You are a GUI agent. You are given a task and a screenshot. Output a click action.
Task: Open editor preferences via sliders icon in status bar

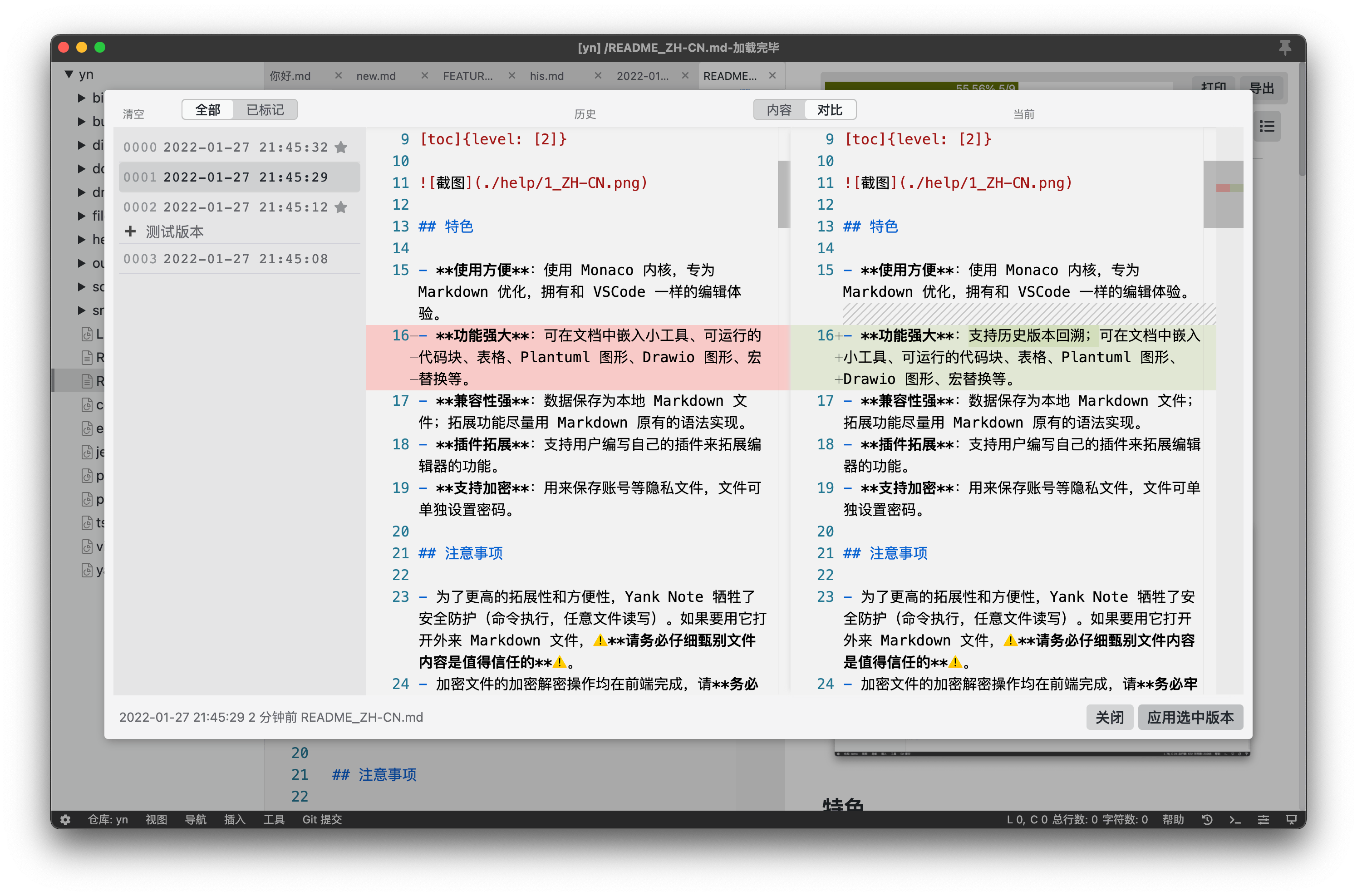(x=1264, y=819)
